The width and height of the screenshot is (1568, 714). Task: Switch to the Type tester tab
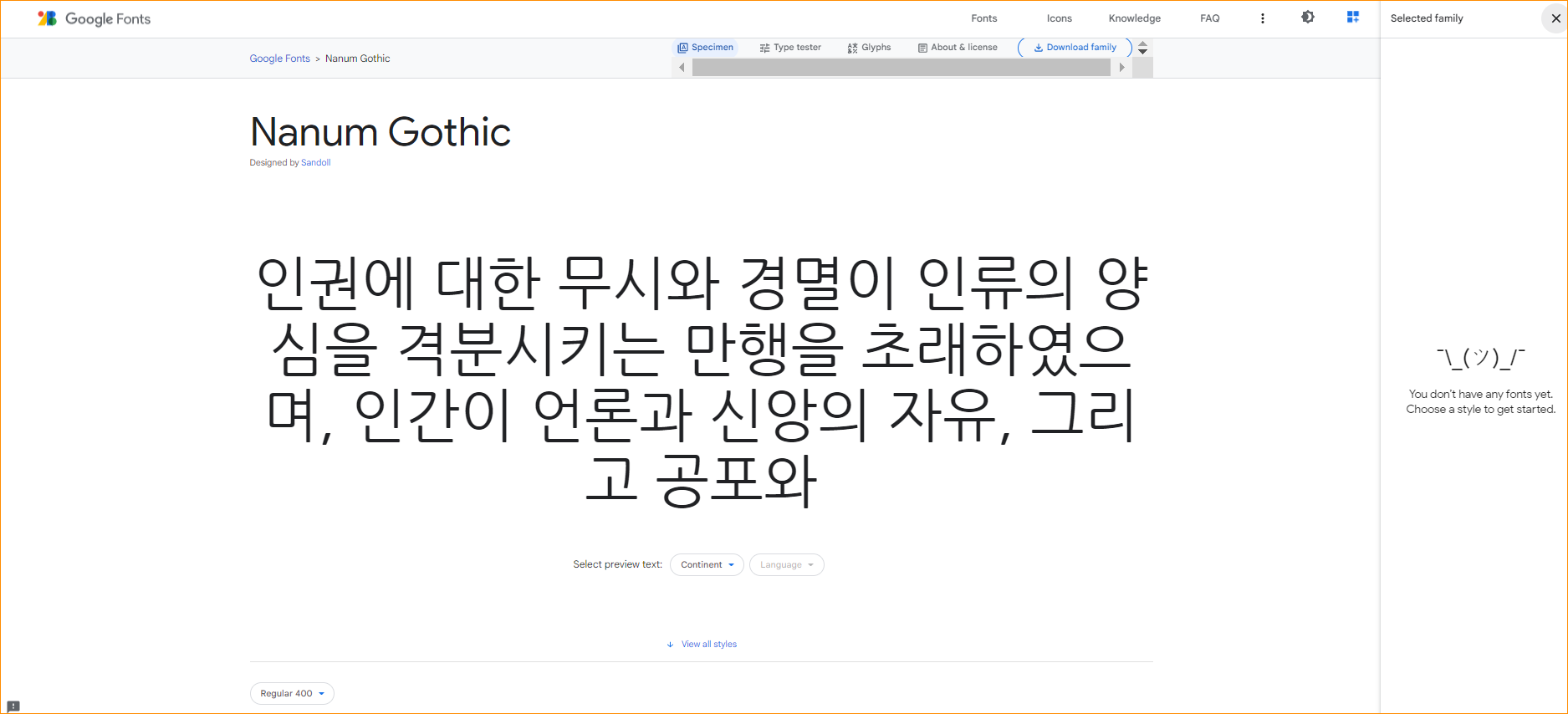(x=790, y=48)
